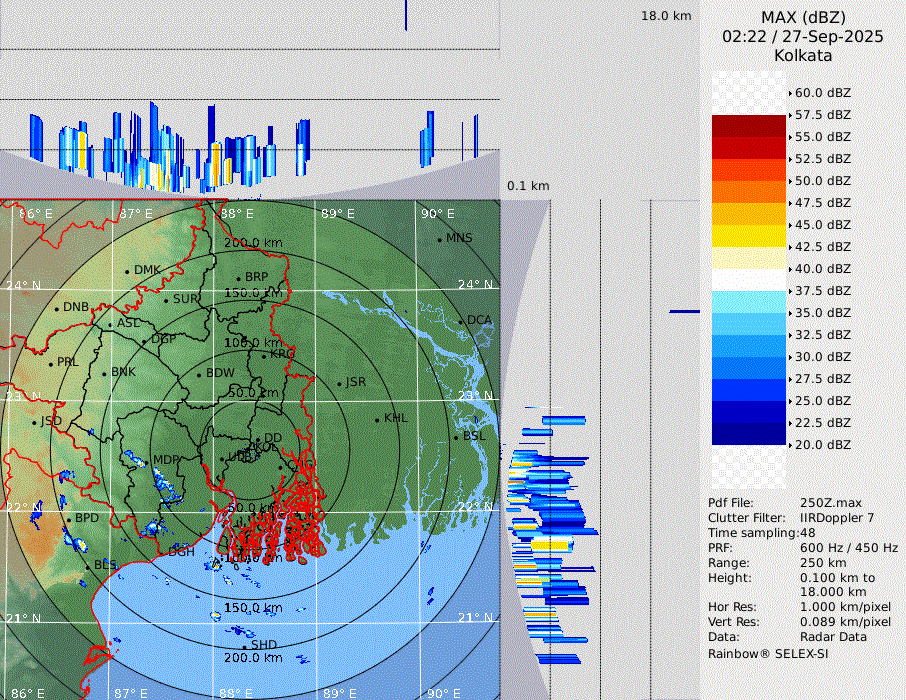Image resolution: width=906 pixels, height=700 pixels.
Task: Select the DCA station dot
Action: tap(461, 321)
